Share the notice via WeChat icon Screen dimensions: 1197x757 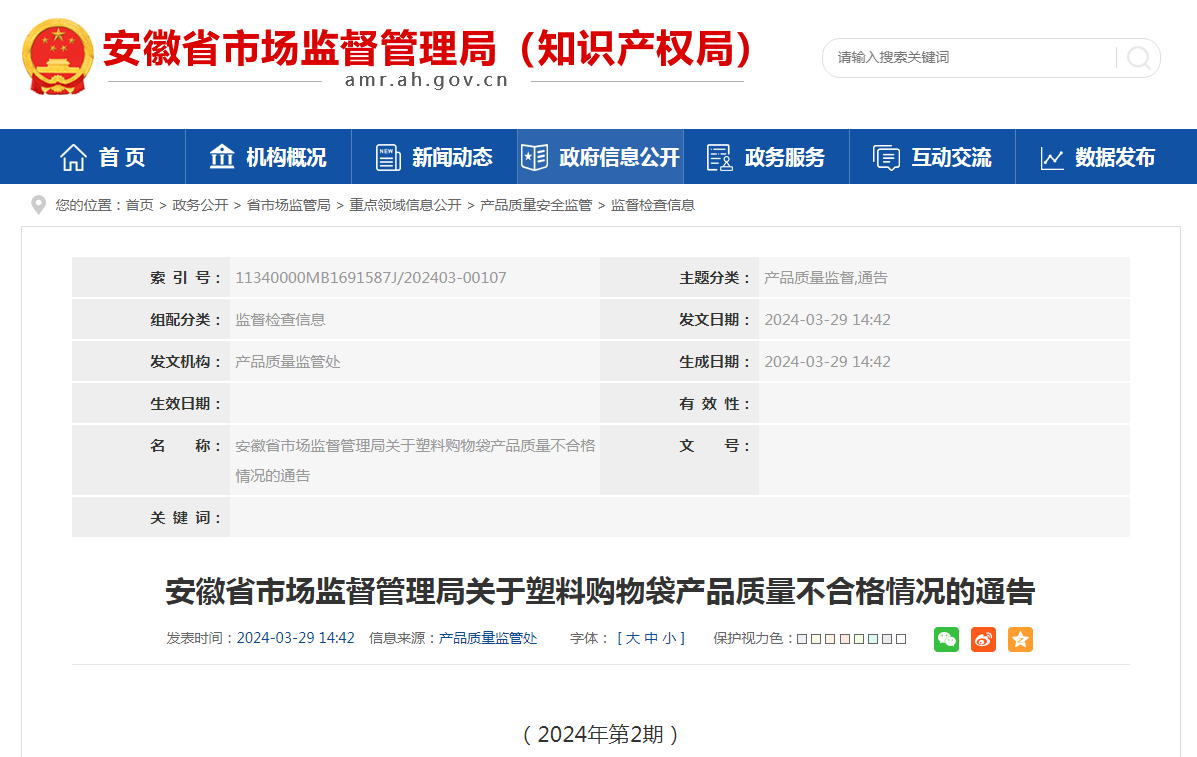coord(946,640)
